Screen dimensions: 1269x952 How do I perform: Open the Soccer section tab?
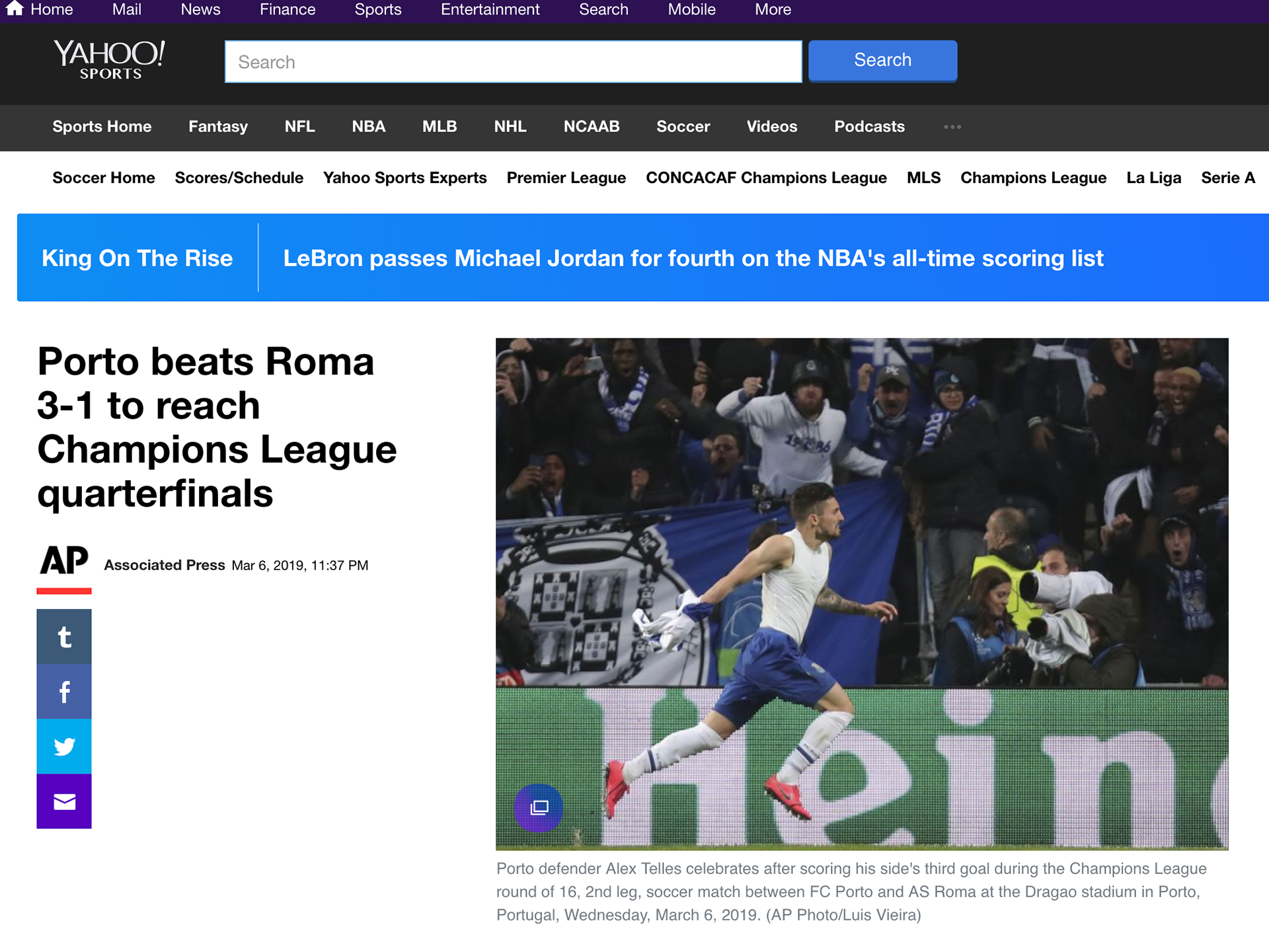click(683, 127)
